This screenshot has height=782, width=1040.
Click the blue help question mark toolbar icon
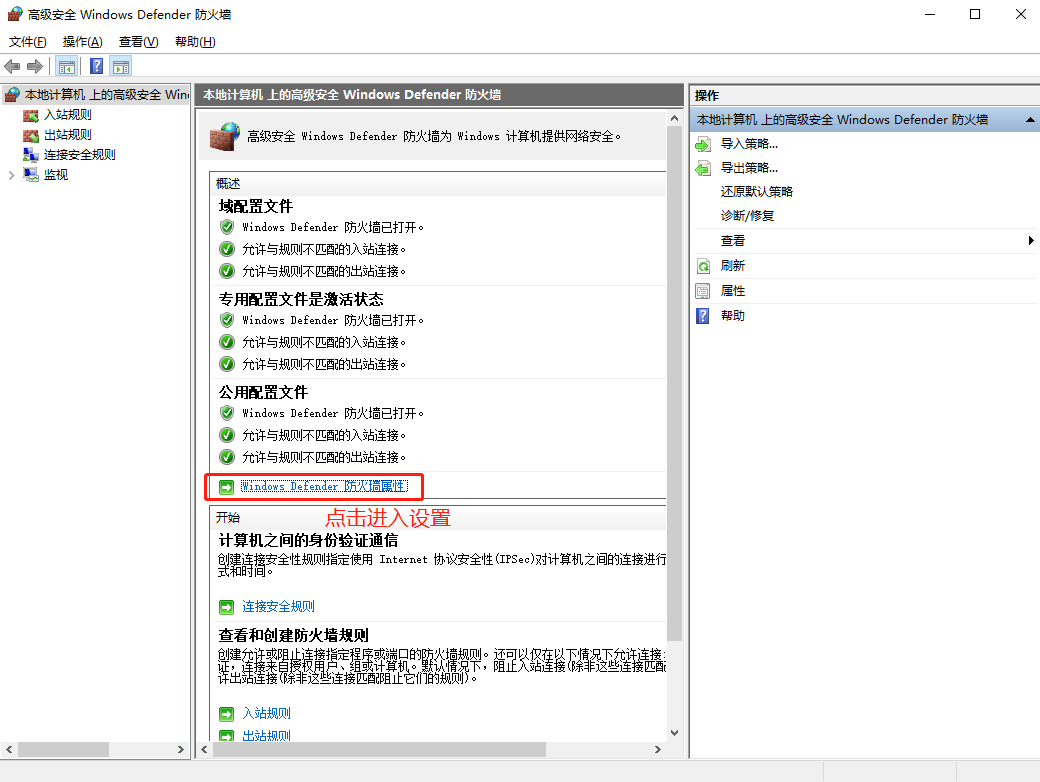pos(96,66)
